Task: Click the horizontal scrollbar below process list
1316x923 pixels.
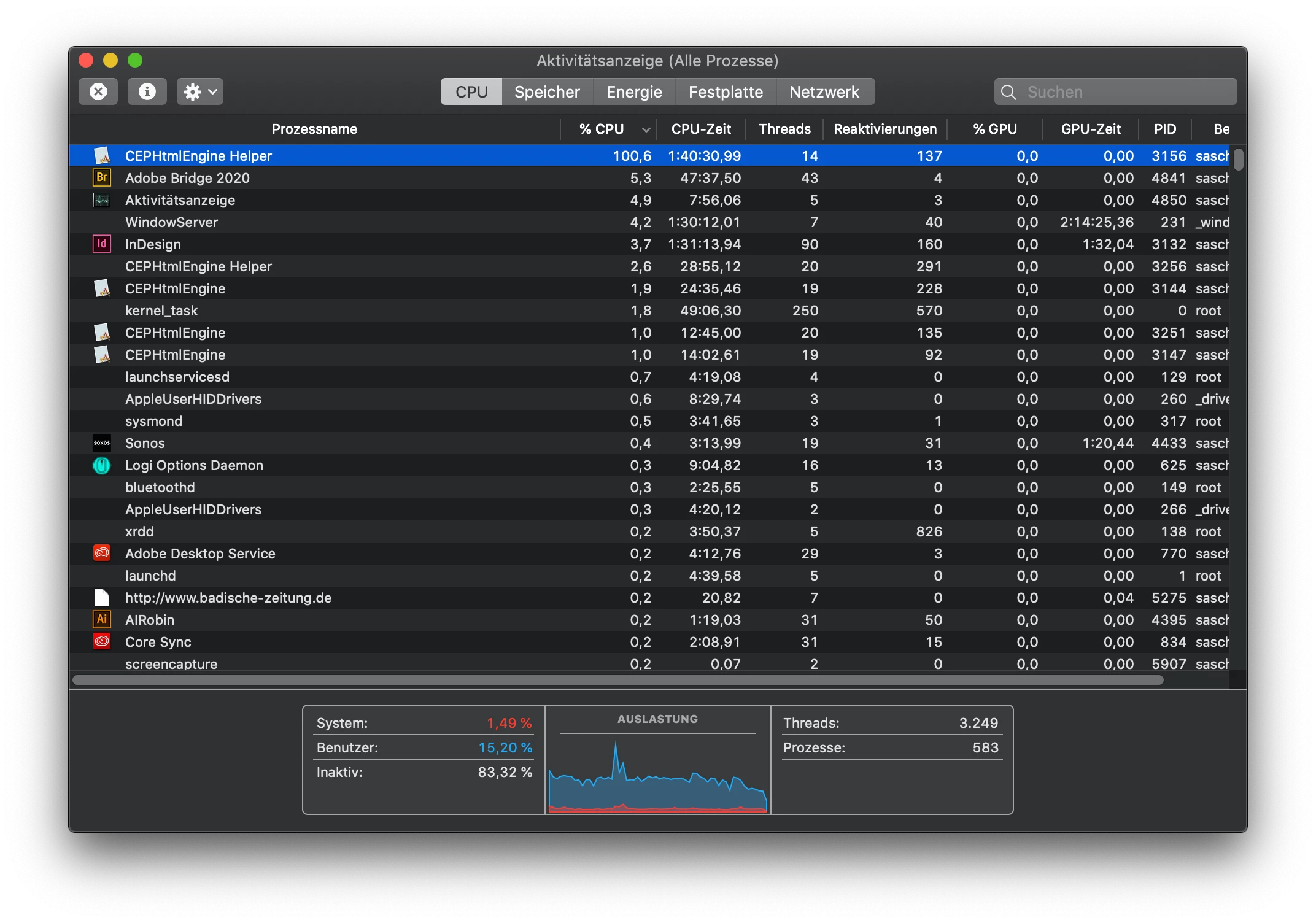Action: click(617, 680)
